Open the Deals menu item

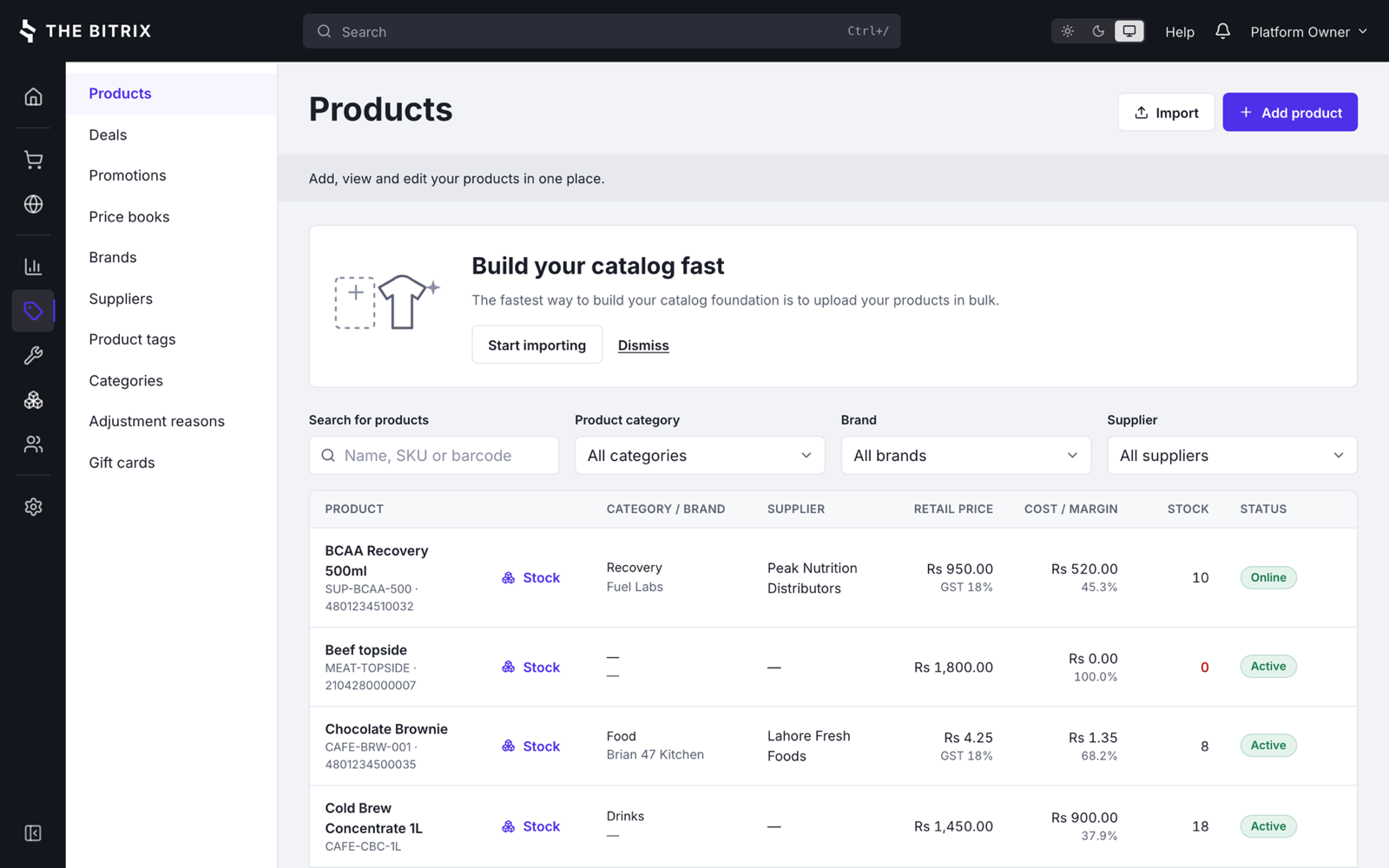[172, 135]
